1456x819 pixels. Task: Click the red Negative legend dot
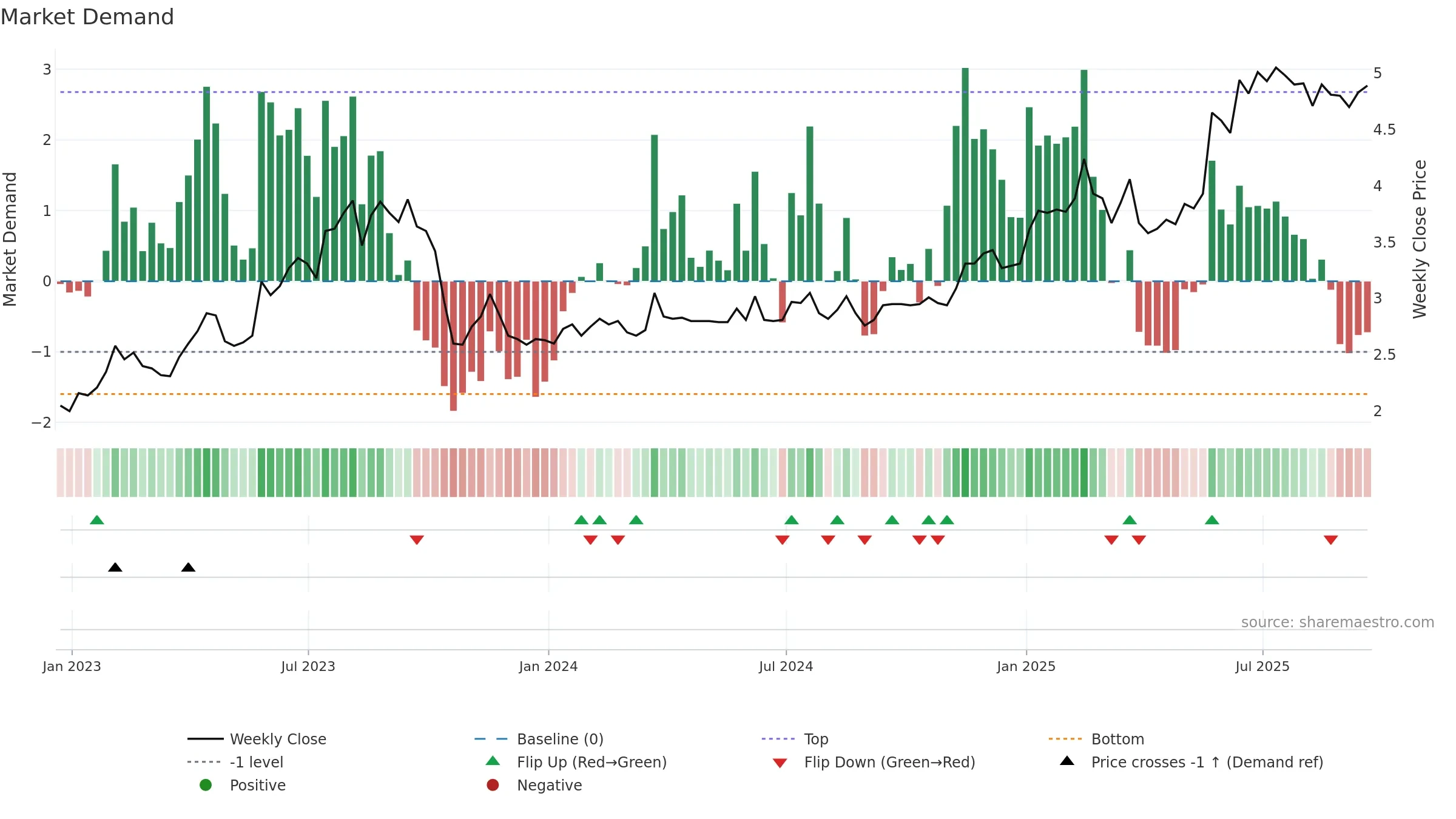493,785
